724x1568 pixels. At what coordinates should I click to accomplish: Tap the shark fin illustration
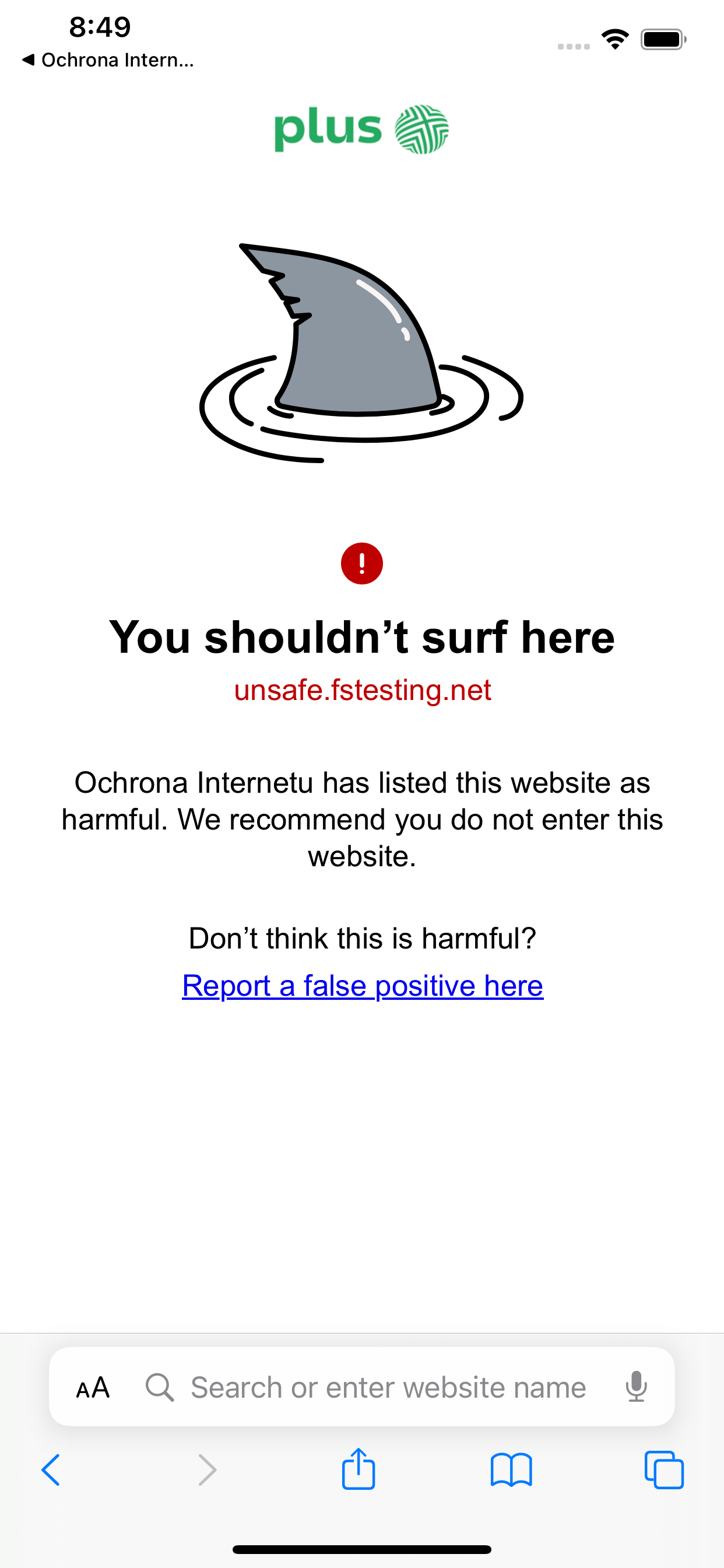pos(361,353)
